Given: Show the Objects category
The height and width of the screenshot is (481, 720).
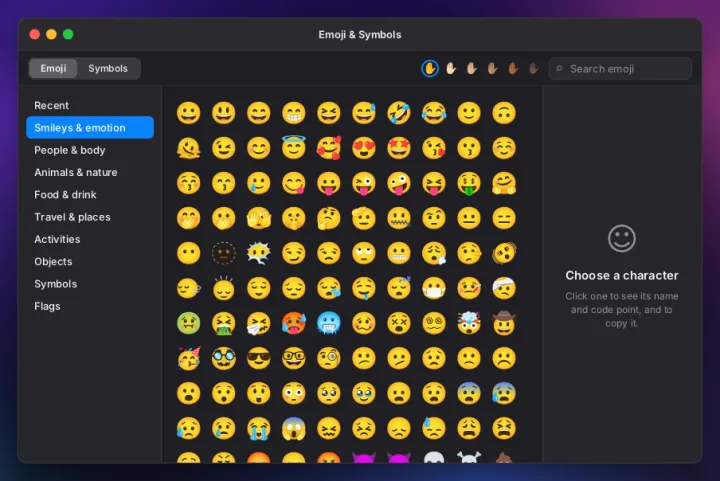Looking at the screenshot, I should [x=90, y=262].
